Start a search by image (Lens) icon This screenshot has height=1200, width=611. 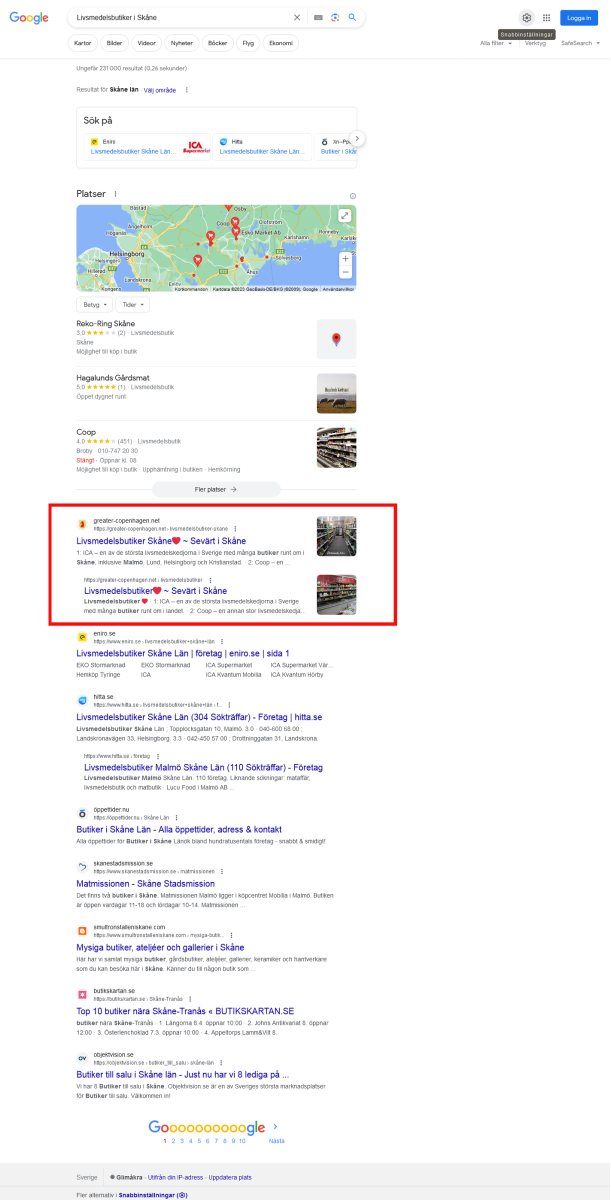click(x=335, y=17)
